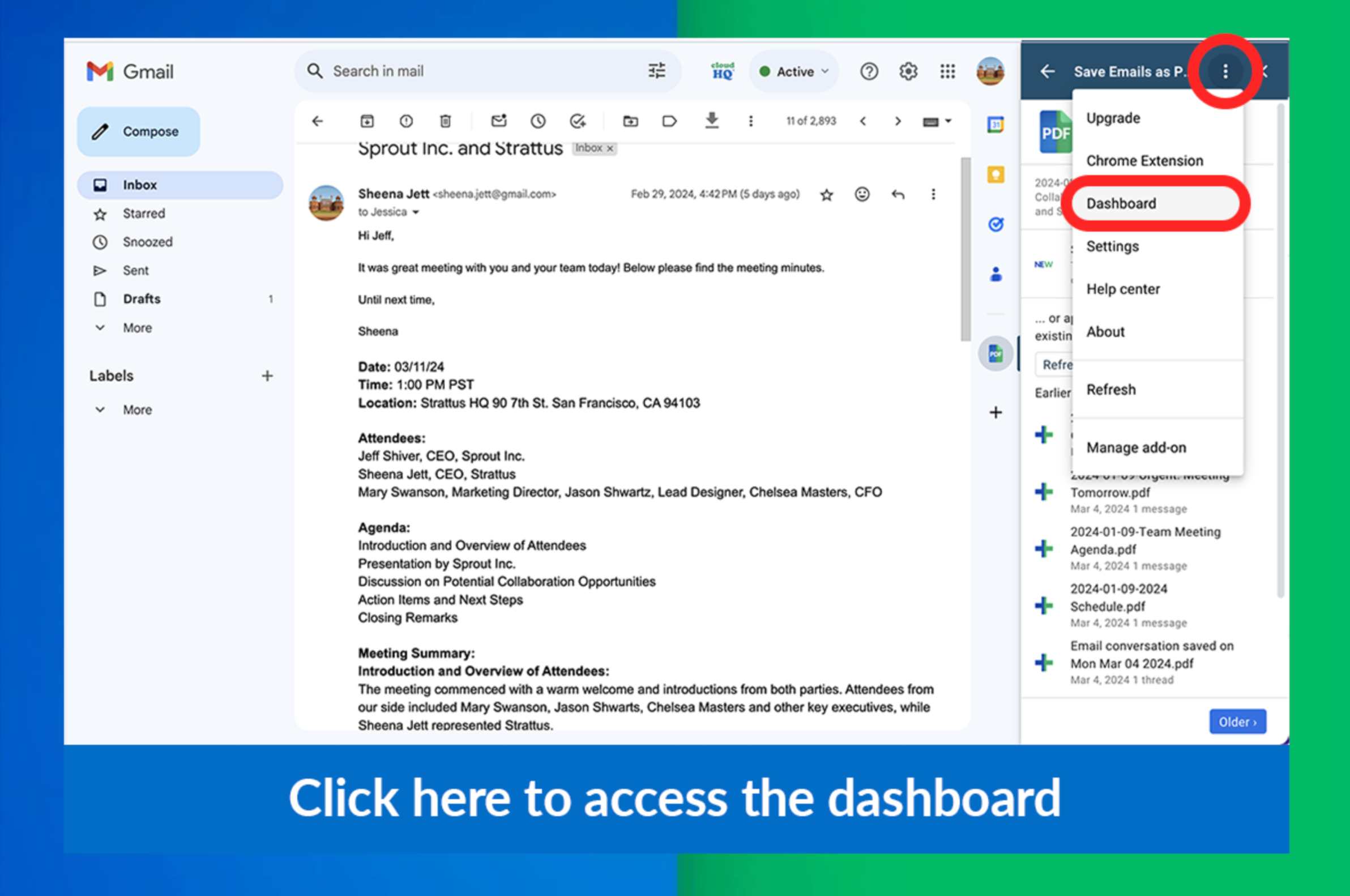Add email to Tasks
The height and width of the screenshot is (896, 1350).
pos(578,121)
